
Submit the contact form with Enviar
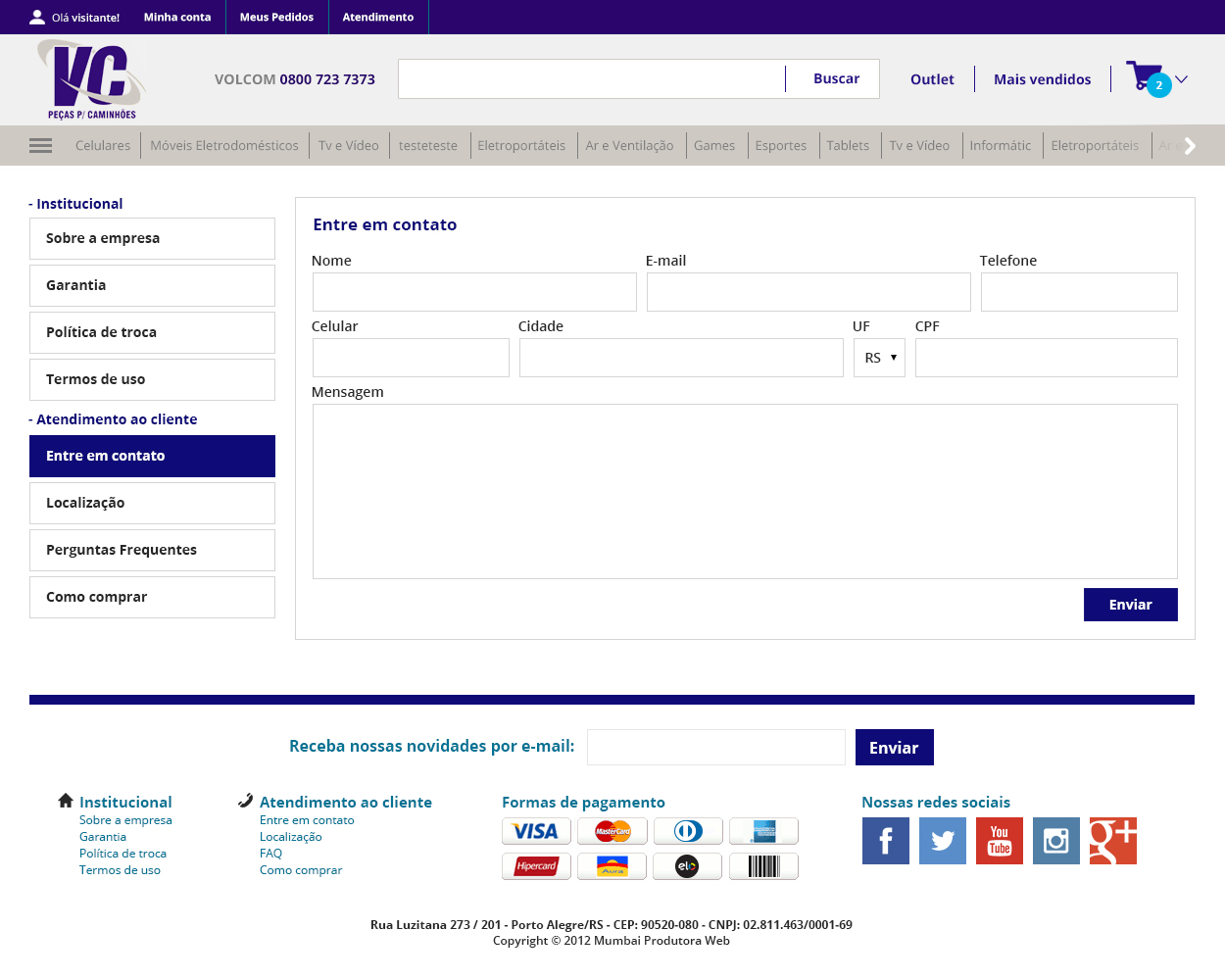point(1130,605)
